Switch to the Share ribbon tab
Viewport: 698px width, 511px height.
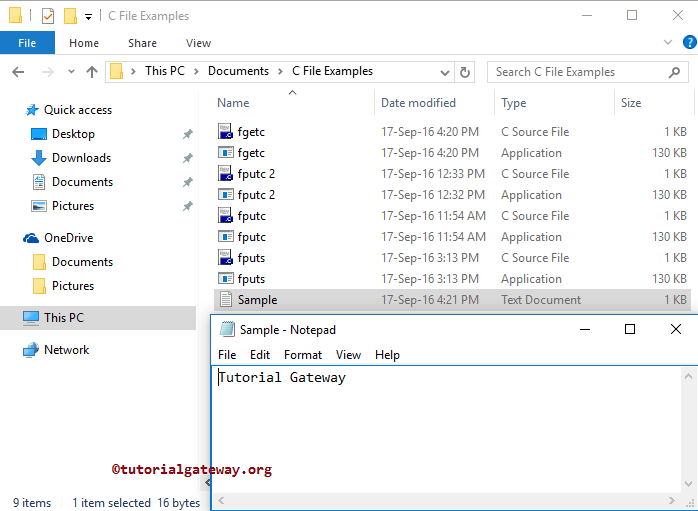tap(142, 43)
